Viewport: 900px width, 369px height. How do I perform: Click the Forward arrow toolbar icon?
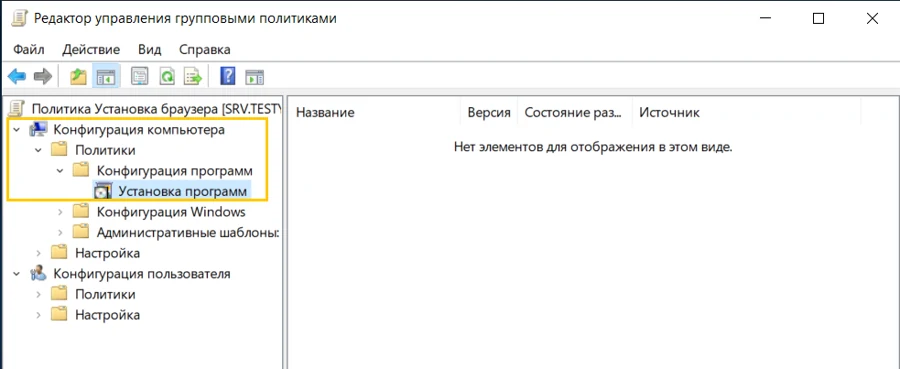point(43,76)
